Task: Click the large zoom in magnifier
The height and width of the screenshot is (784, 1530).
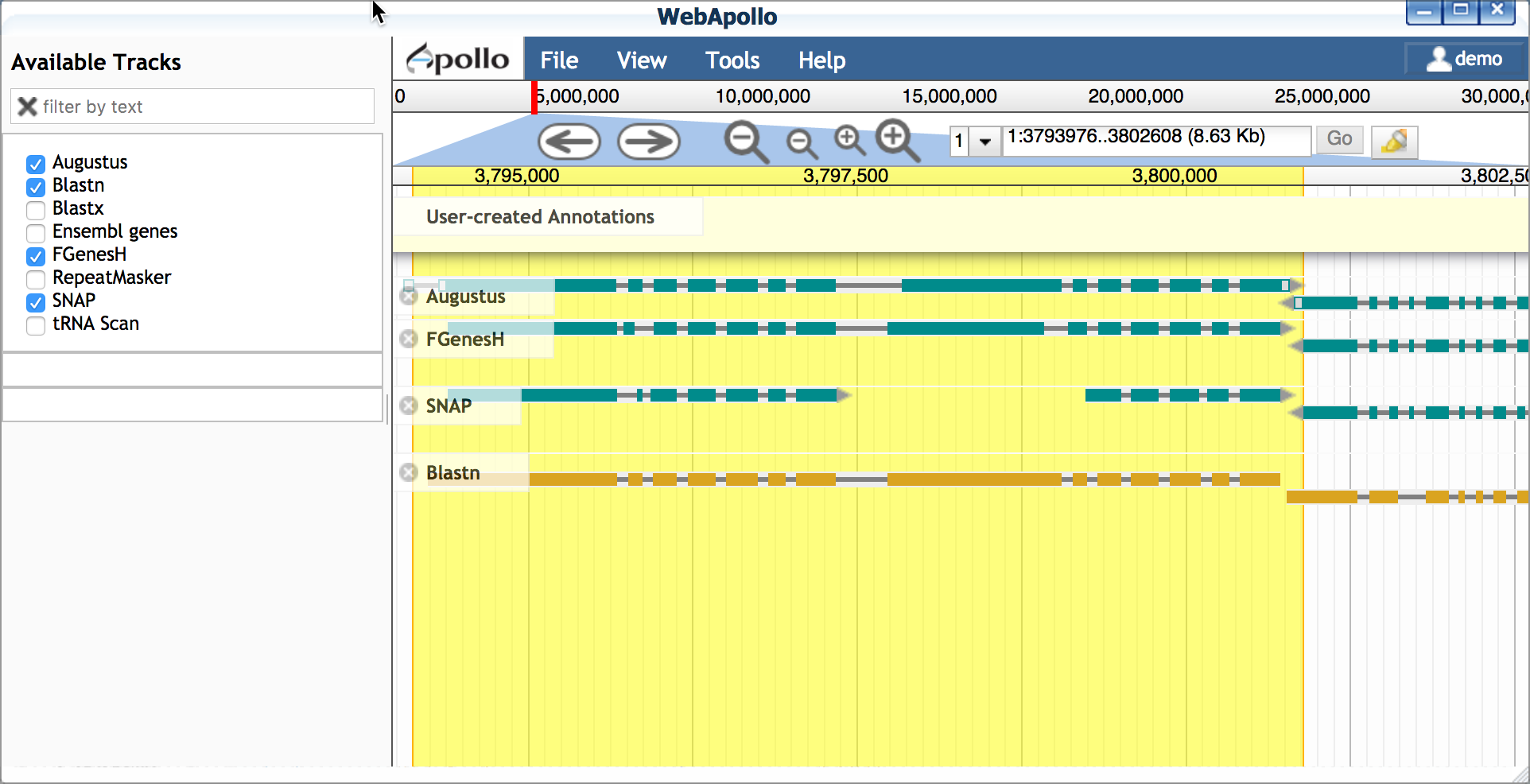Action: point(899,141)
